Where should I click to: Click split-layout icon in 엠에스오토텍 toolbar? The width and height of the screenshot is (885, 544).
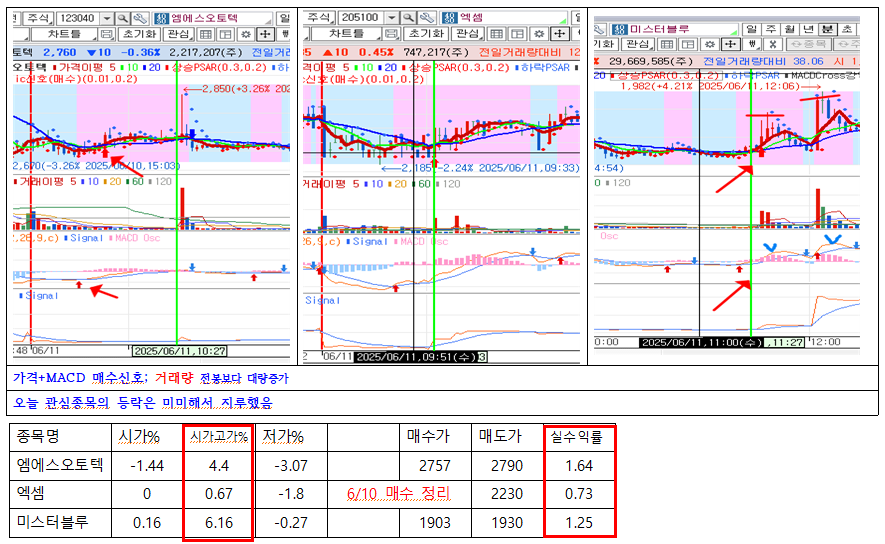225,34
